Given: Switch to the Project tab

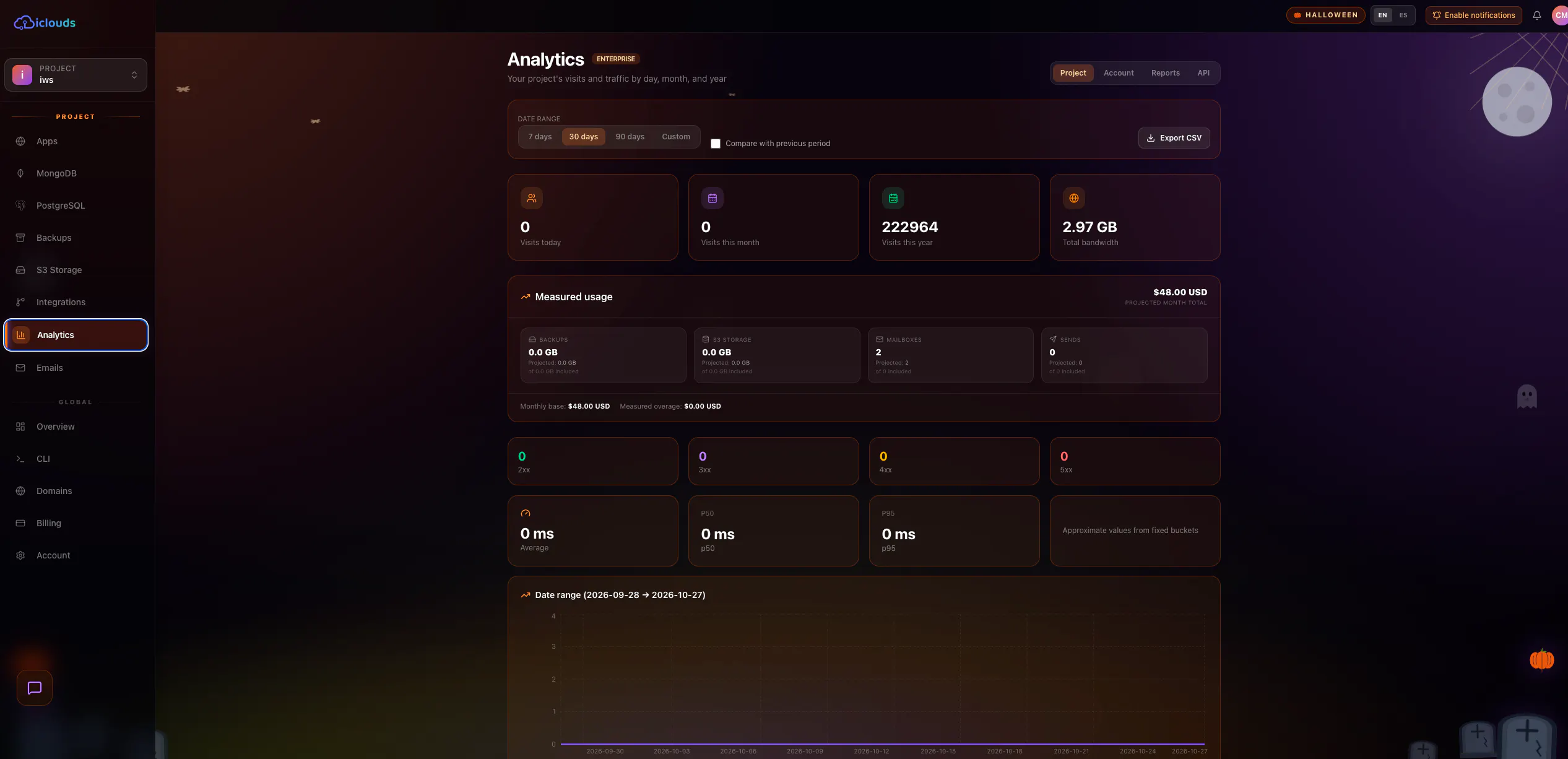Looking at the screenshot, I should click(x=1073, y=73).
